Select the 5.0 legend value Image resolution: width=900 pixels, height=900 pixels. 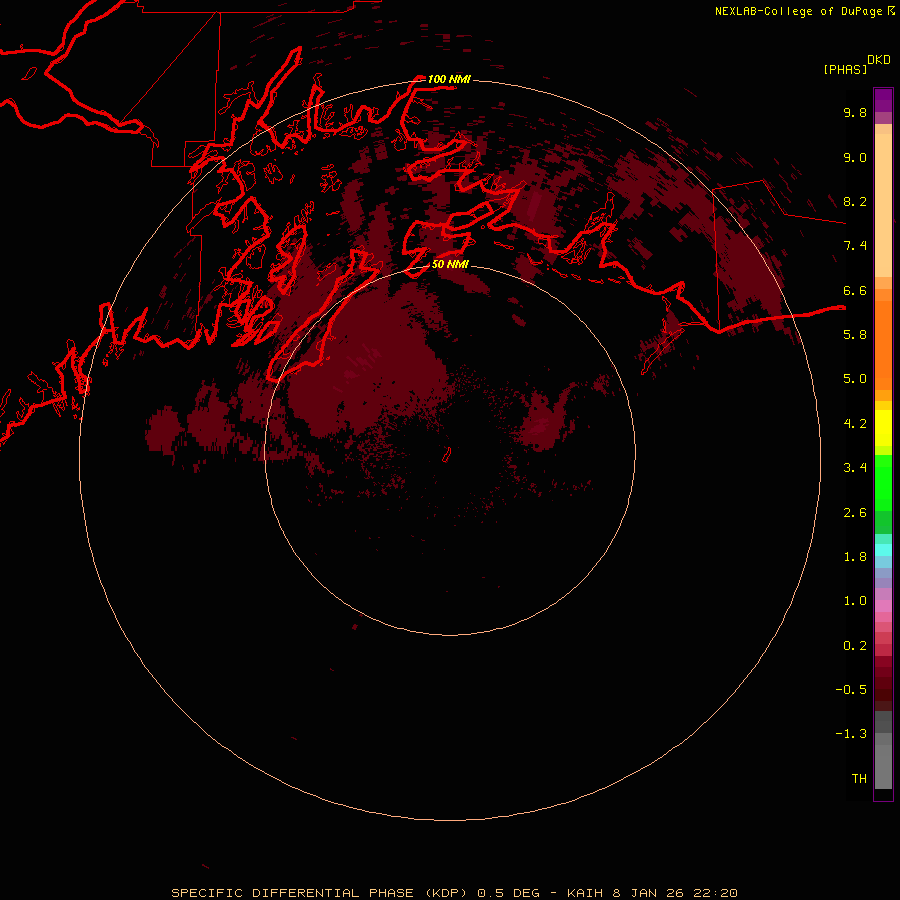coord(855,379)
